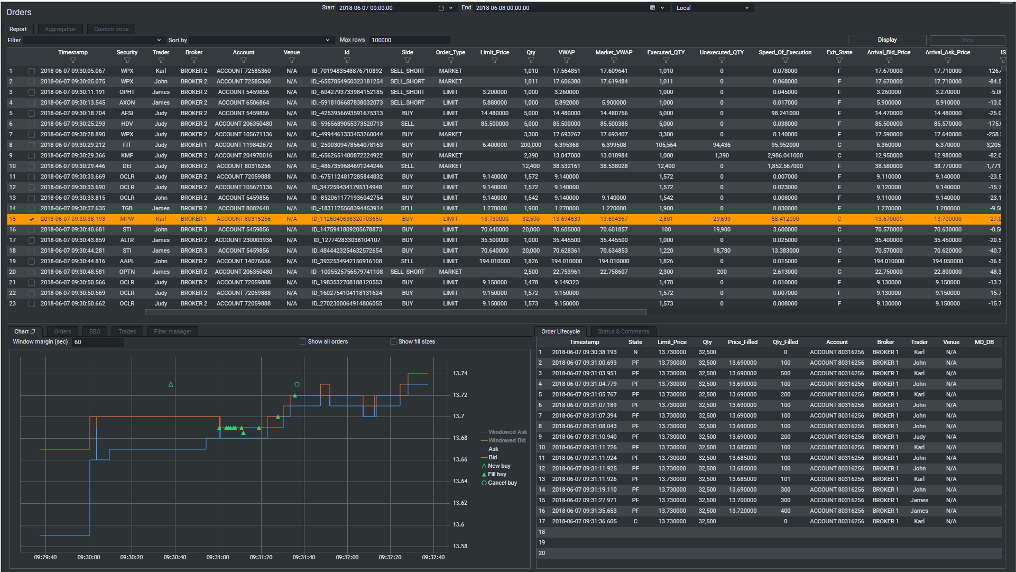Click the calendar icon next to End date
This screenshot has width=1016, height=572.
coord(652,8)
